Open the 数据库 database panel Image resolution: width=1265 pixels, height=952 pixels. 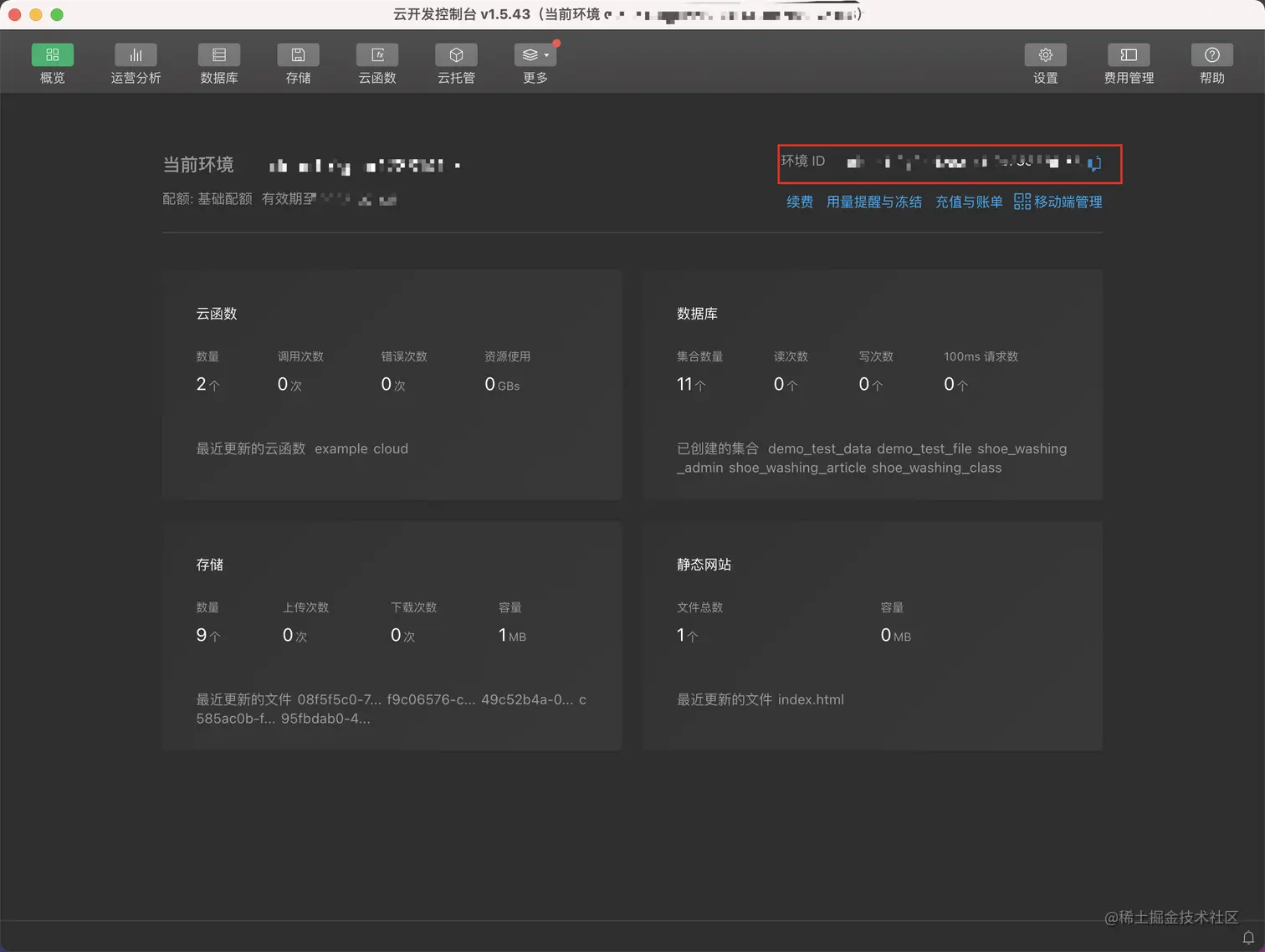219,64
